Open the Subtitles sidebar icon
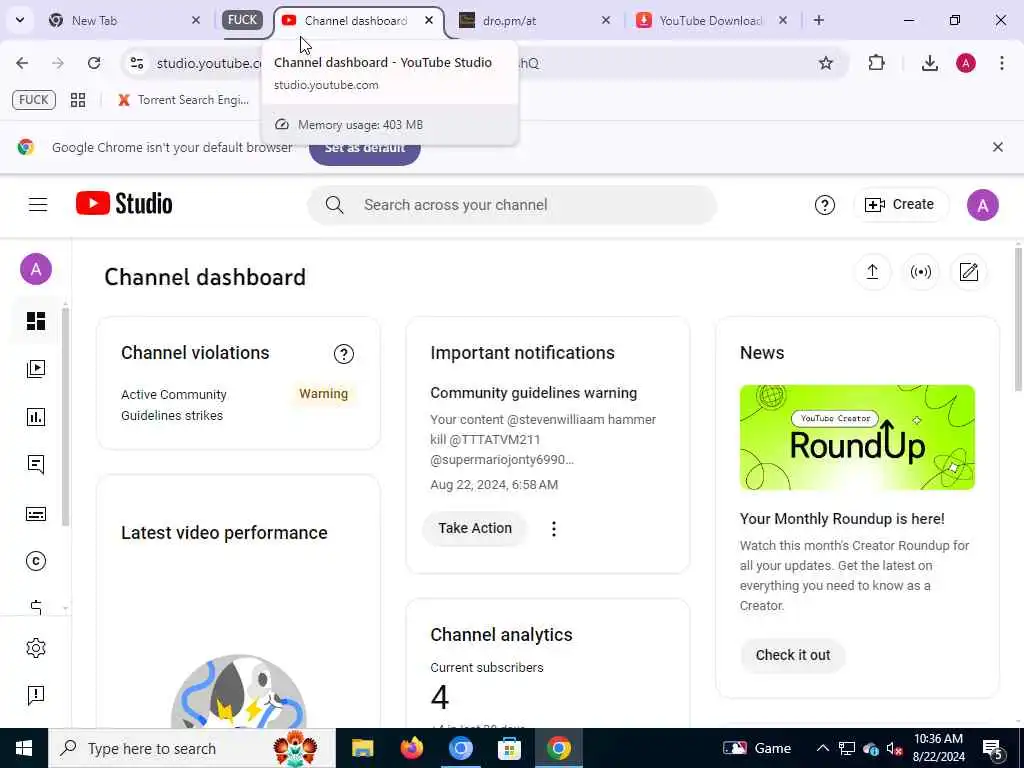The height and width of the screenshot is (768, 1024). [x=36, y=514]
